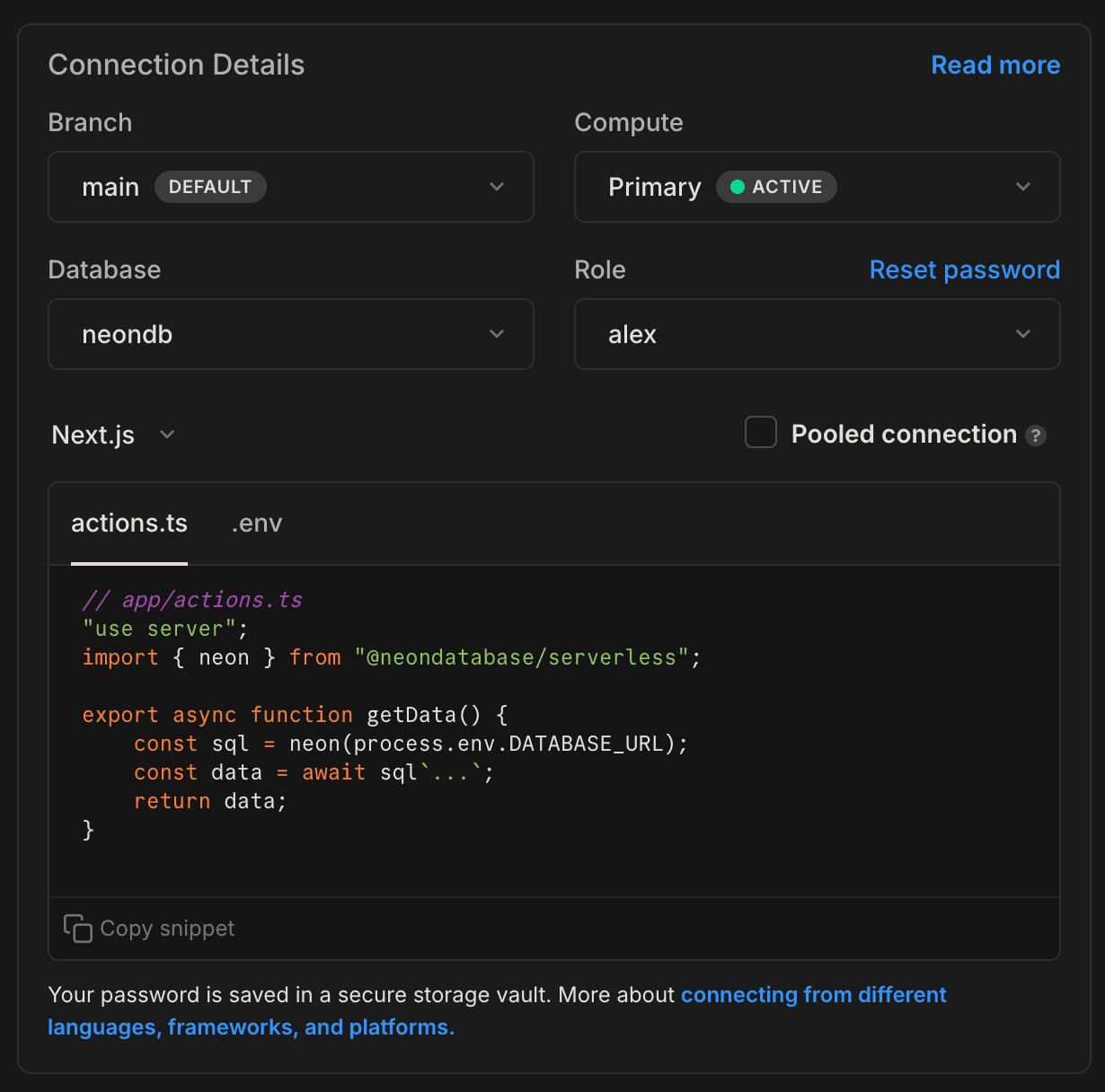Click the DEFAULT badge next to main
Viewport: 1105px width, 1092px height.
coord(210,187)
